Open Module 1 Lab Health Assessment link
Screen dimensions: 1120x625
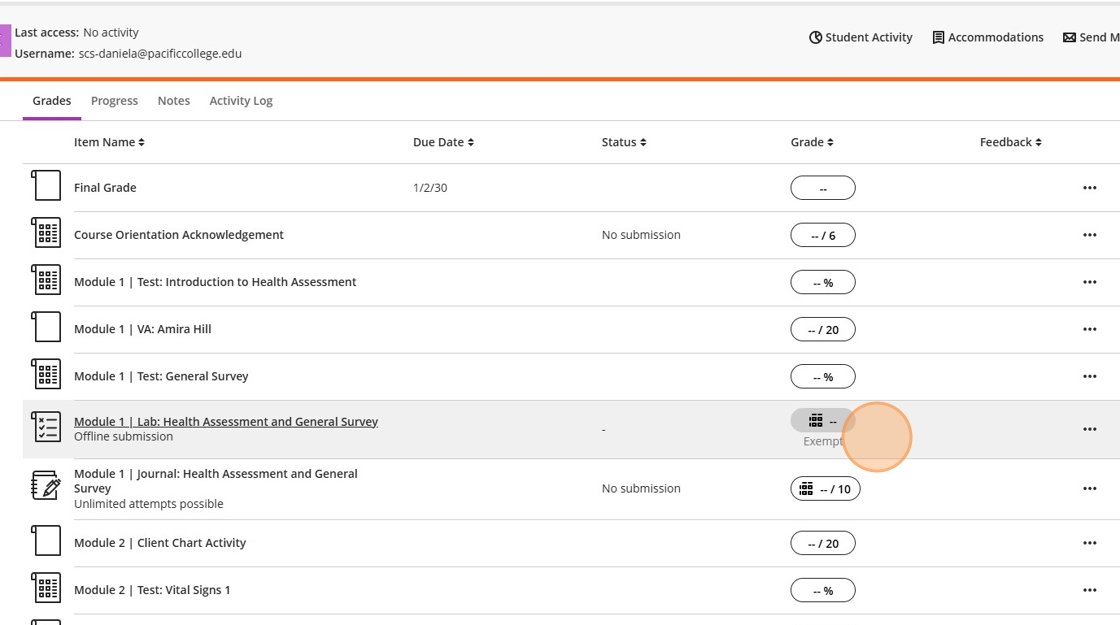(x=226, y=422)
